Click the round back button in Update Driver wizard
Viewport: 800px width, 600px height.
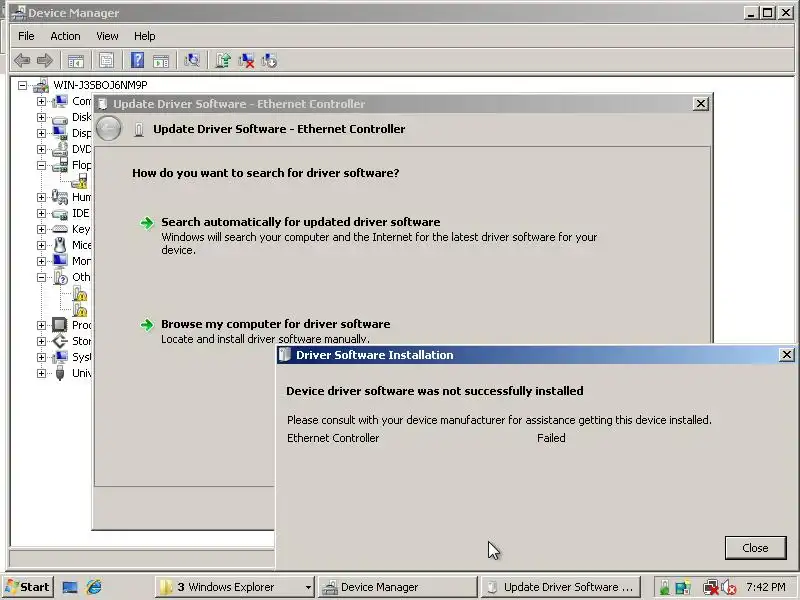point(109,128)
